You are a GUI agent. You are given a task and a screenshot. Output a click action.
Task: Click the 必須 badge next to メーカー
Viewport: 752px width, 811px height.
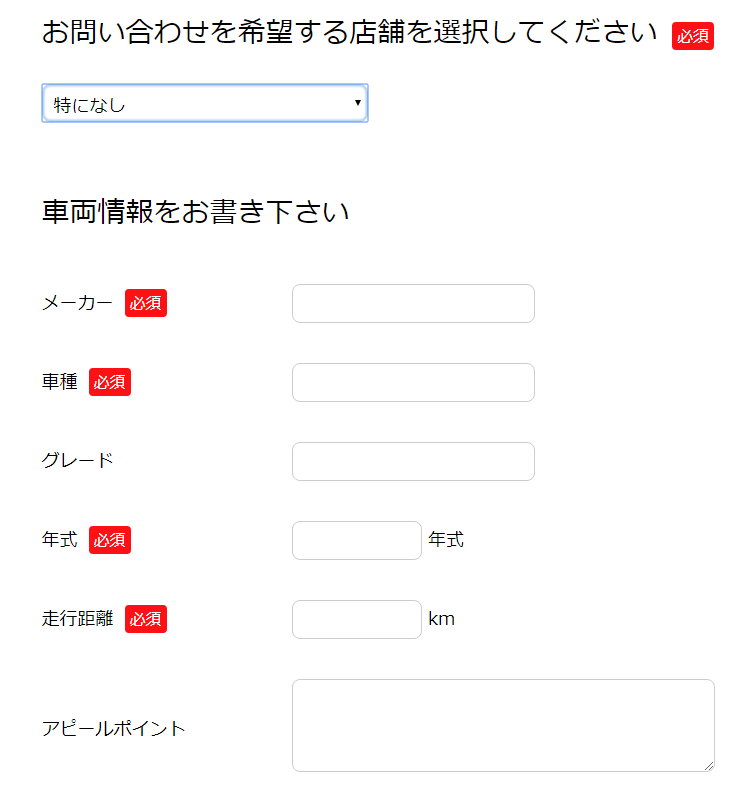point(145,303)
